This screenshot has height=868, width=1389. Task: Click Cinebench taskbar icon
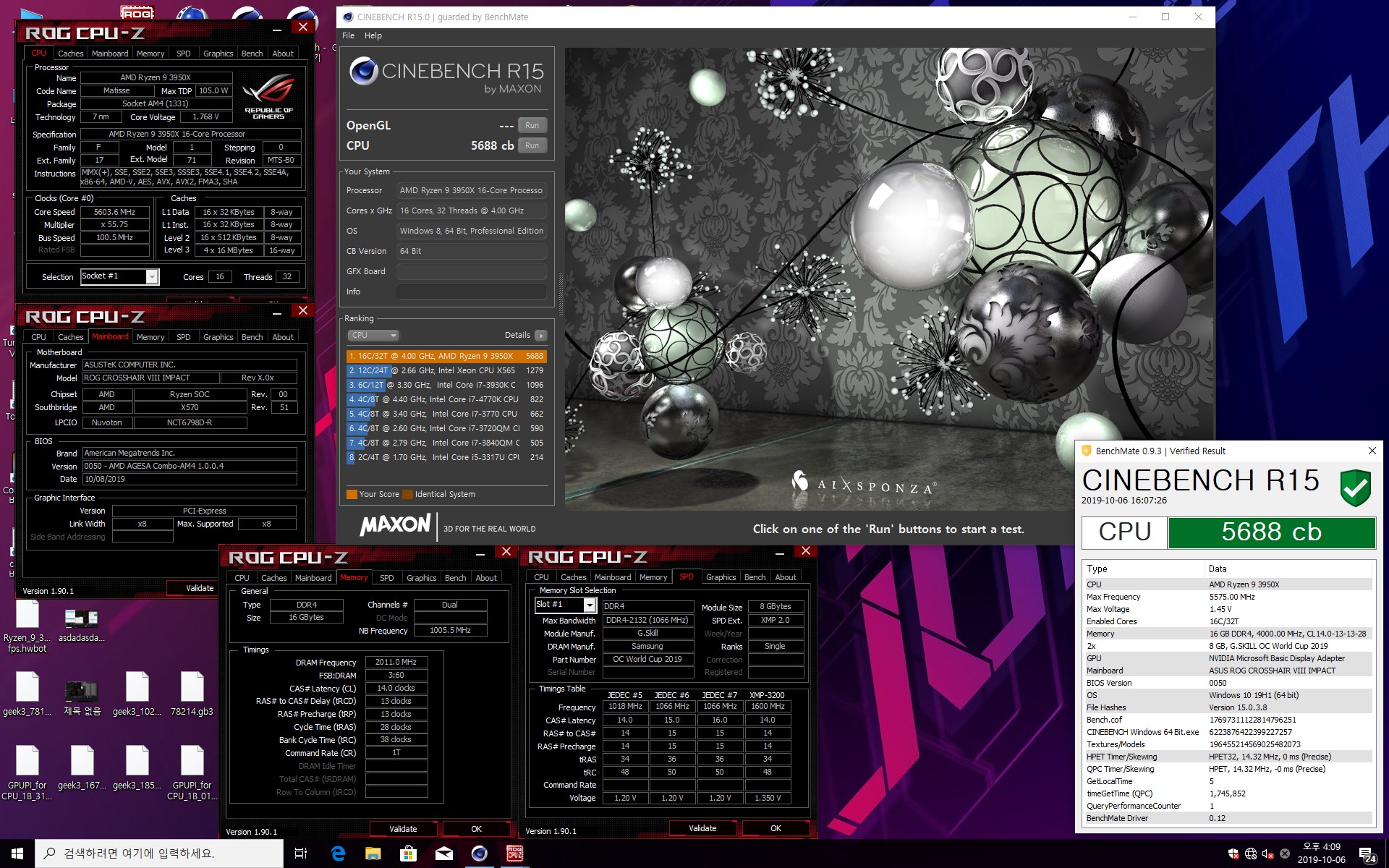click(x=479, y=854)
